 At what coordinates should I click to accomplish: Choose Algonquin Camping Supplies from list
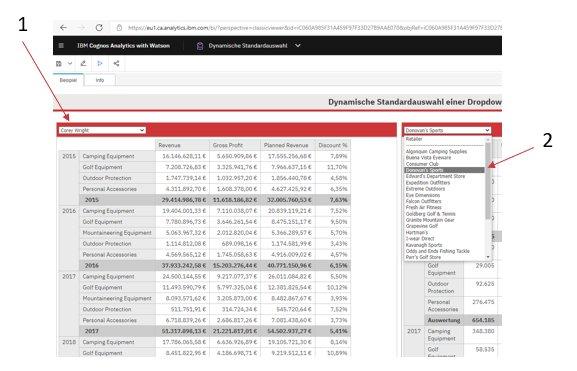click(436, 151)
